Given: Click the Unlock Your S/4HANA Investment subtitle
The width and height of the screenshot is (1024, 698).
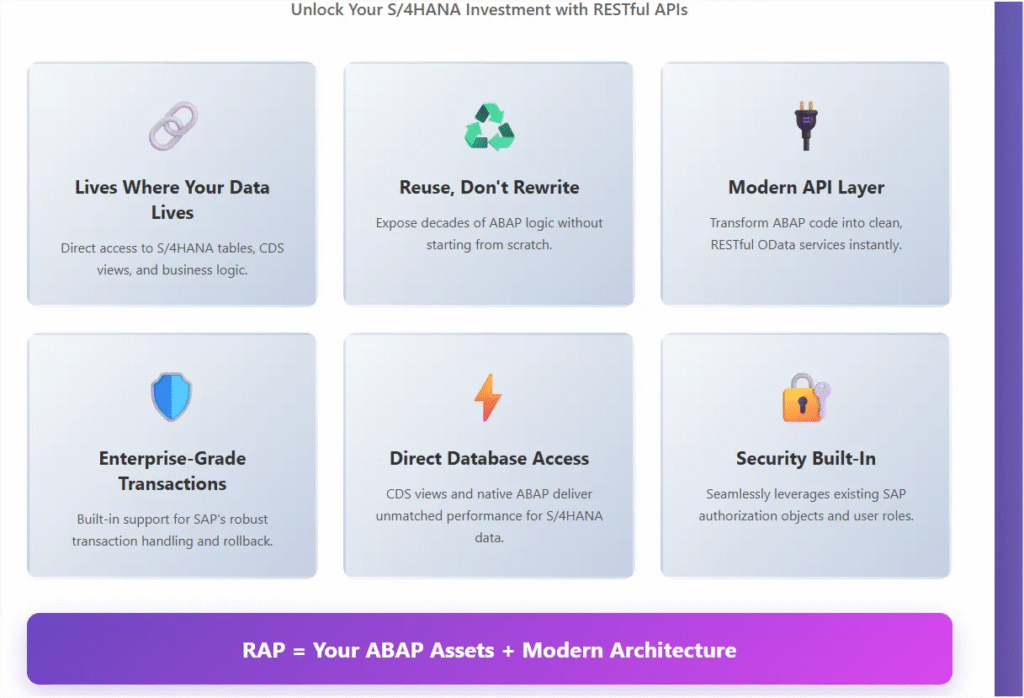Looking at the screenshot, I should 489,10.
